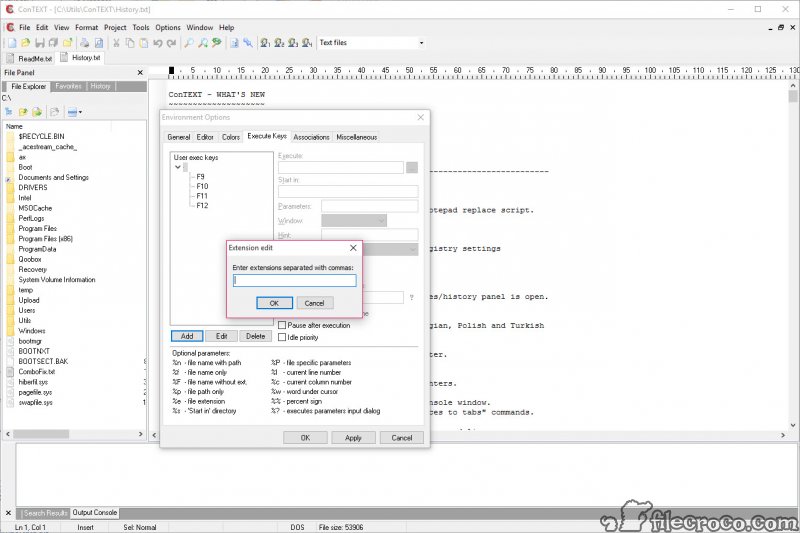The width and height of the screenshot is (800, 533).
Task: Select the ComboFix.txt file row
Action: 36,372
